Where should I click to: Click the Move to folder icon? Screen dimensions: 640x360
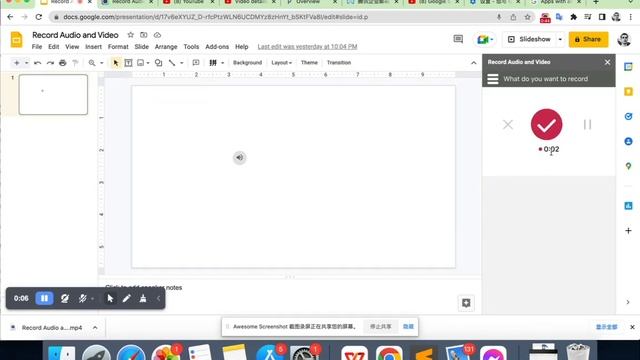144,35
